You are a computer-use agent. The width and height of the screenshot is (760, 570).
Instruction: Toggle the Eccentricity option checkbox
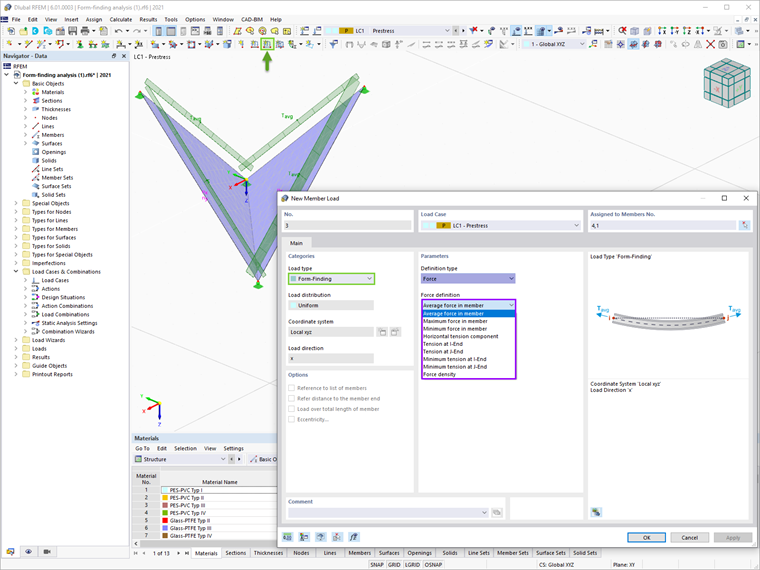(291, 419)
